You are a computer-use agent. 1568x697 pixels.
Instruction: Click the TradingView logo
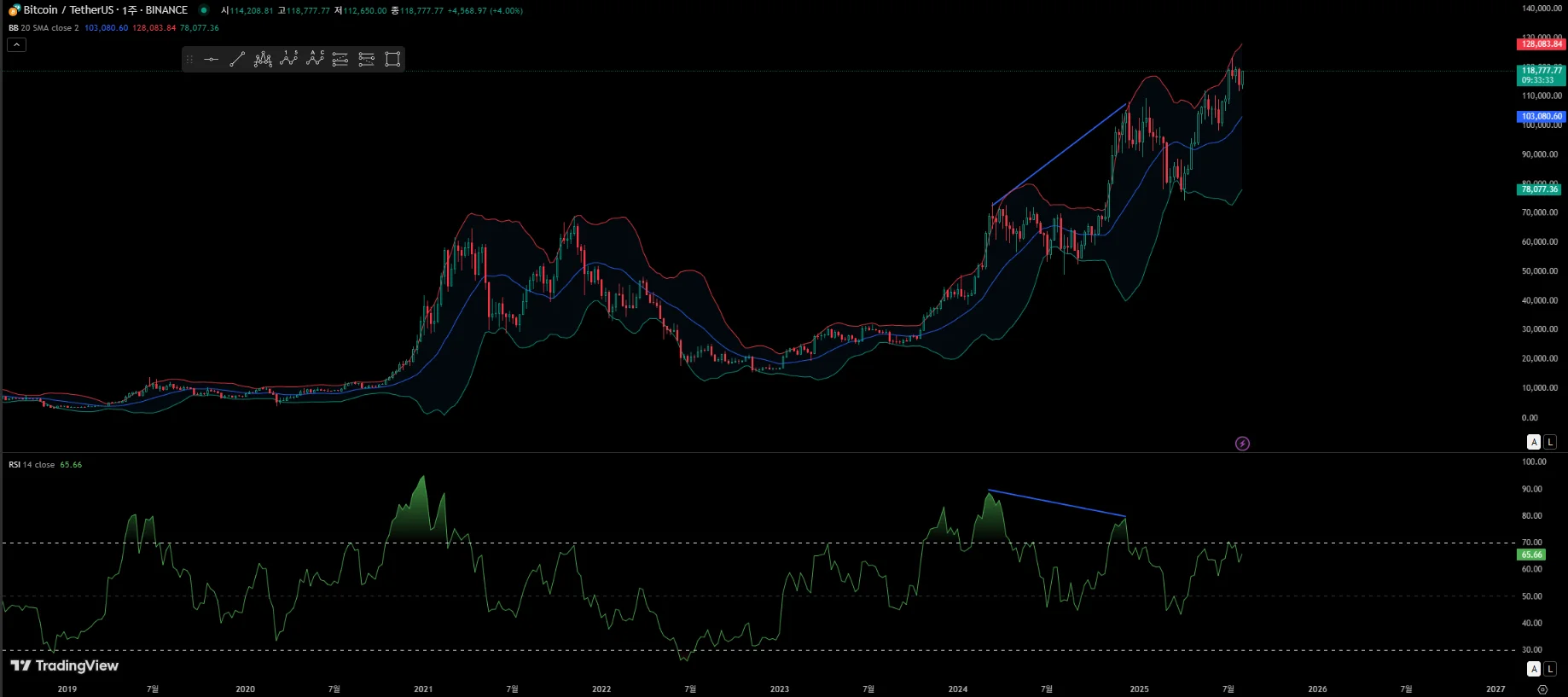65,665
